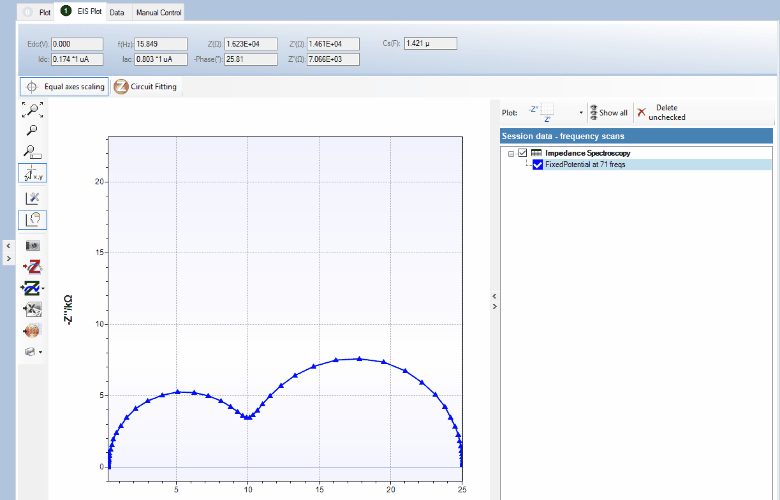Click the left-panel expand arrow '>'
The image size is (780, 500).
8,258
